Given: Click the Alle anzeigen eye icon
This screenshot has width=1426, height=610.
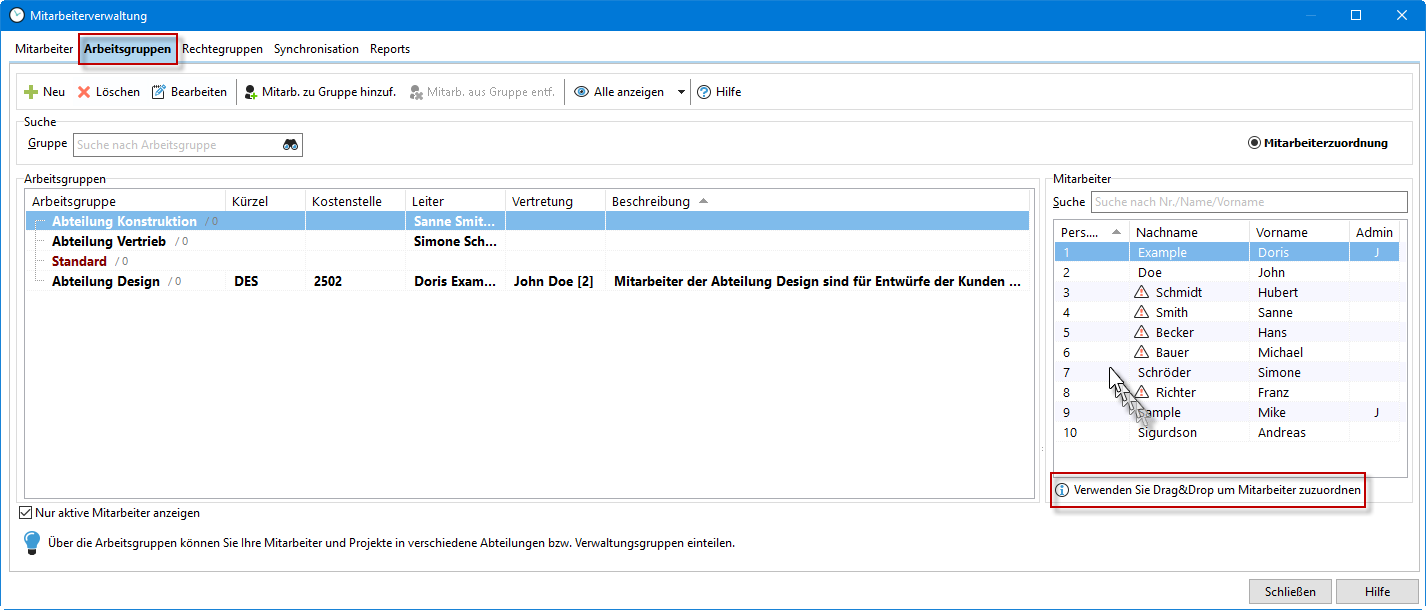Looking at the screenshot, I should (x=581, y=91).
